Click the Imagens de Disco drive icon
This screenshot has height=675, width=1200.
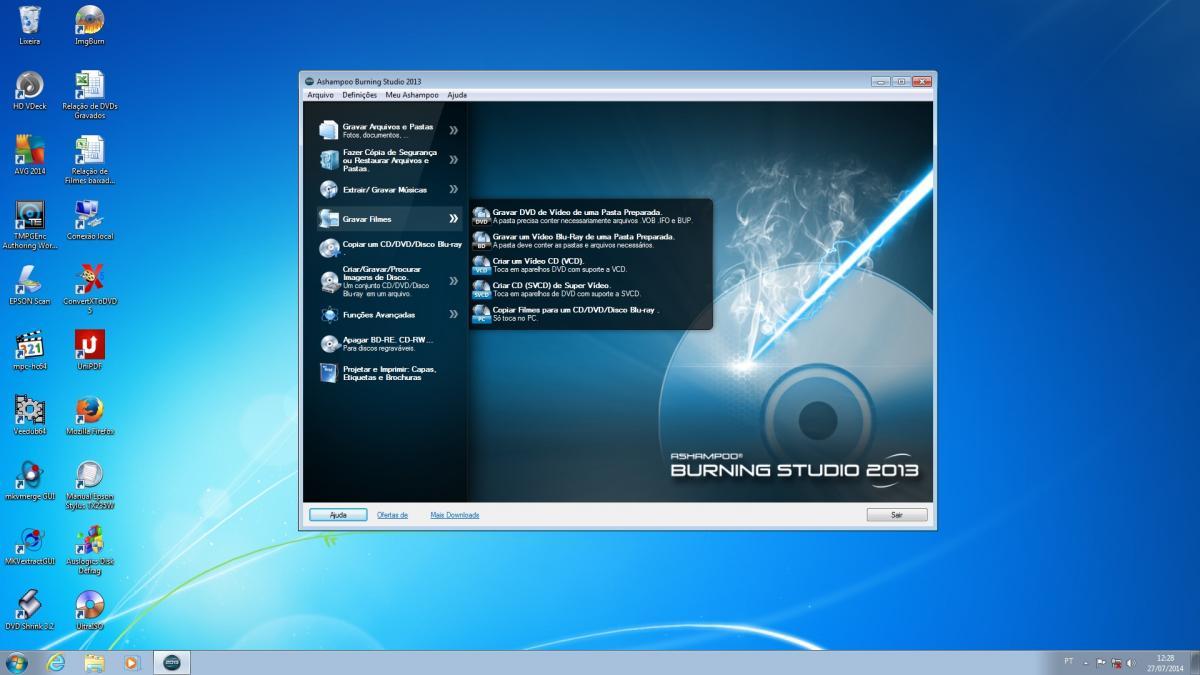coord(328,282)
